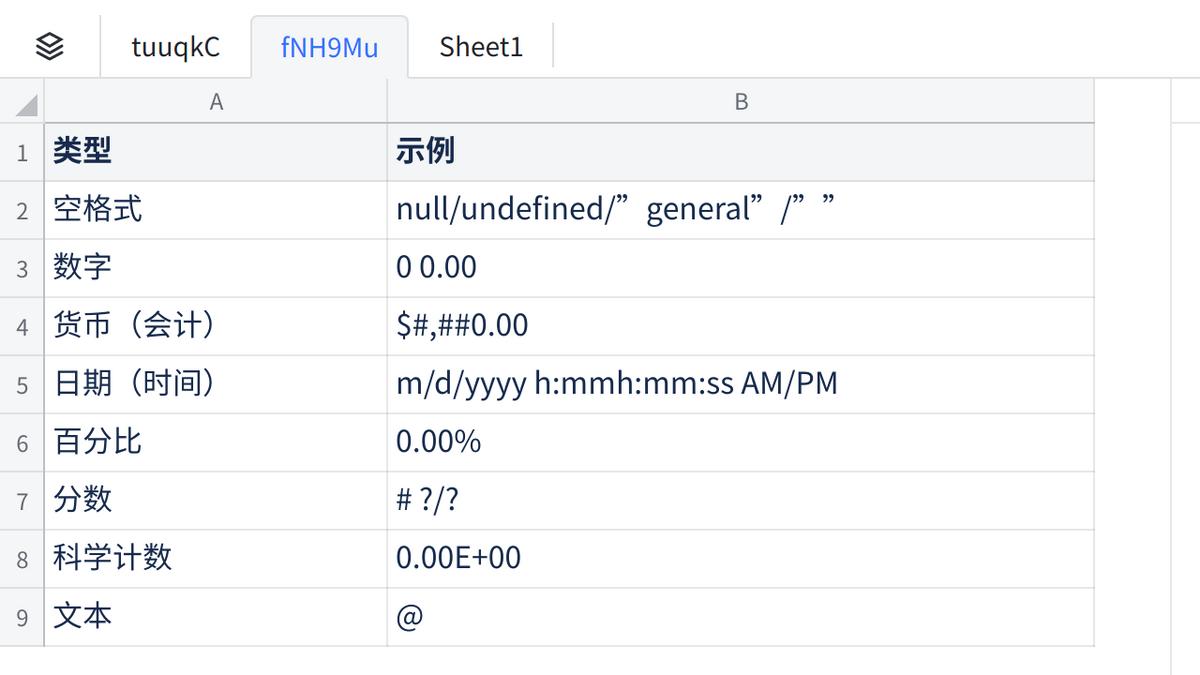Click the cell showing $#,##0.00
The image size is (1200, 675).
740,325
